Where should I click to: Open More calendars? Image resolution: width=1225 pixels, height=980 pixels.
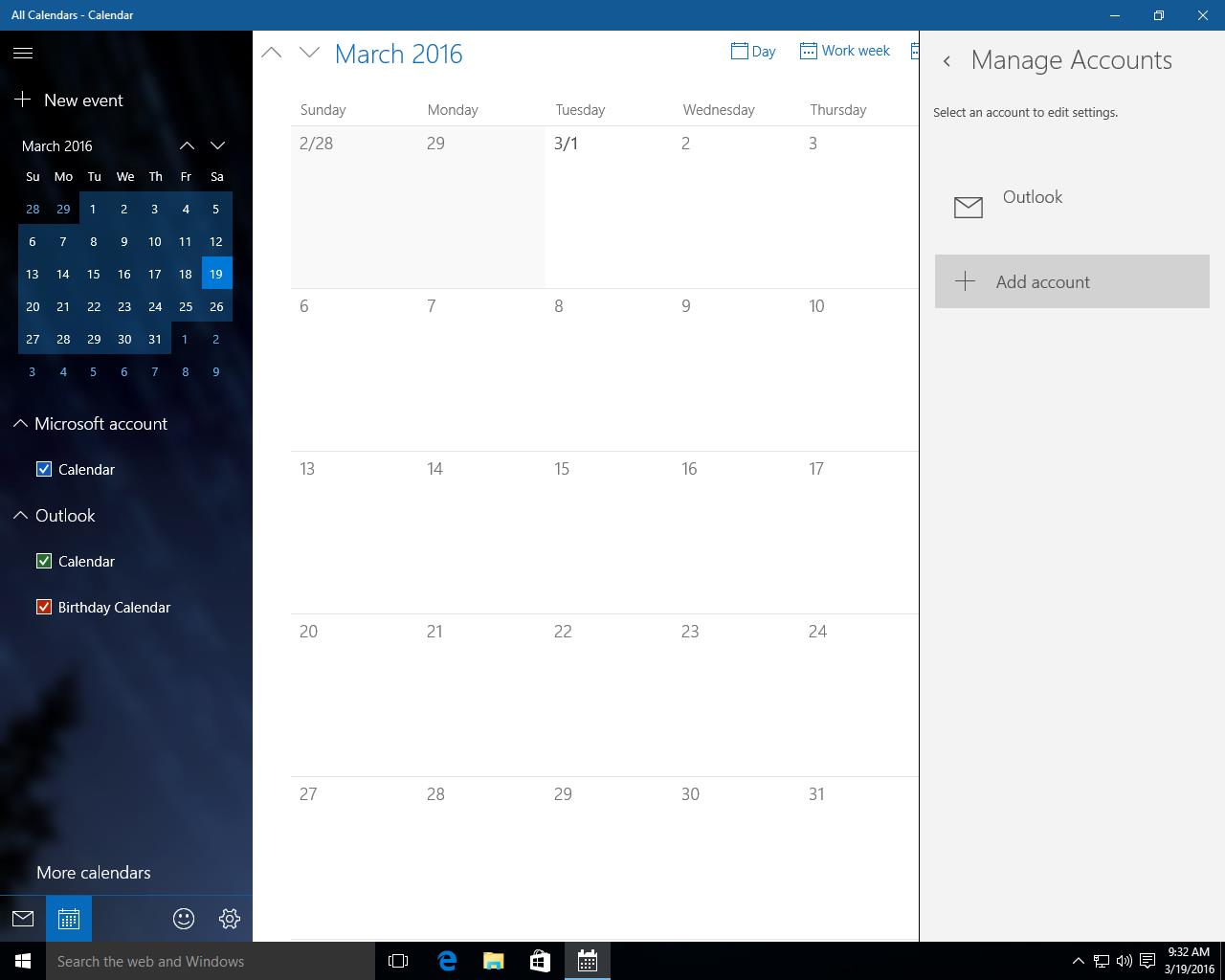click(94, 873)
